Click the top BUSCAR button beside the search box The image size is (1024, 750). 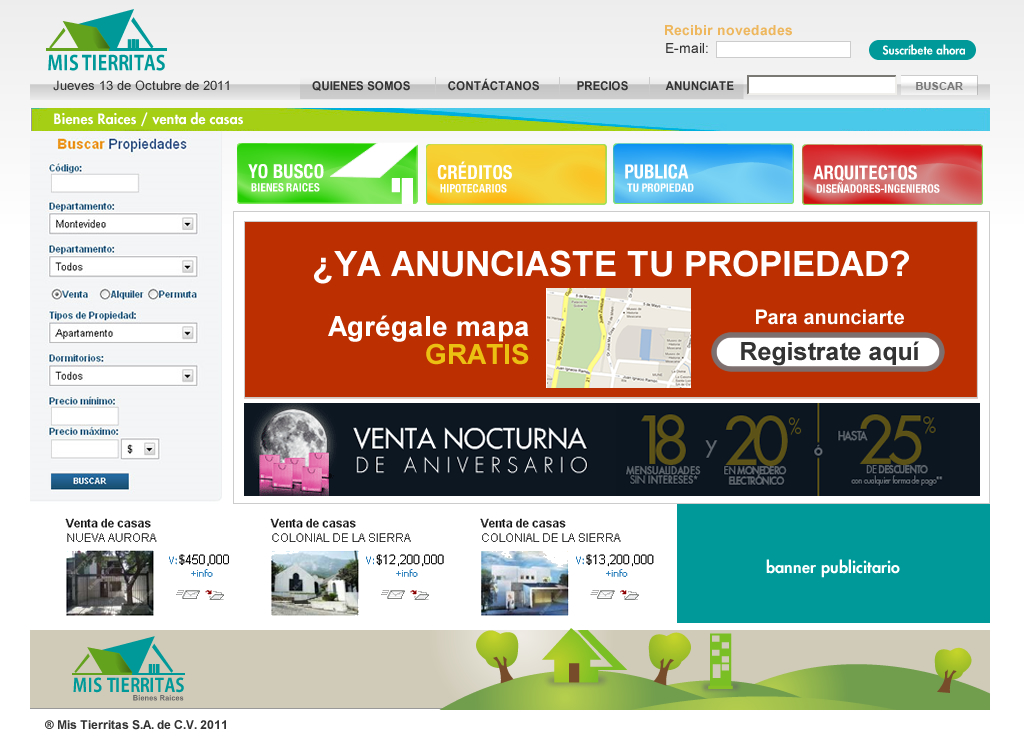click(938, 86)
